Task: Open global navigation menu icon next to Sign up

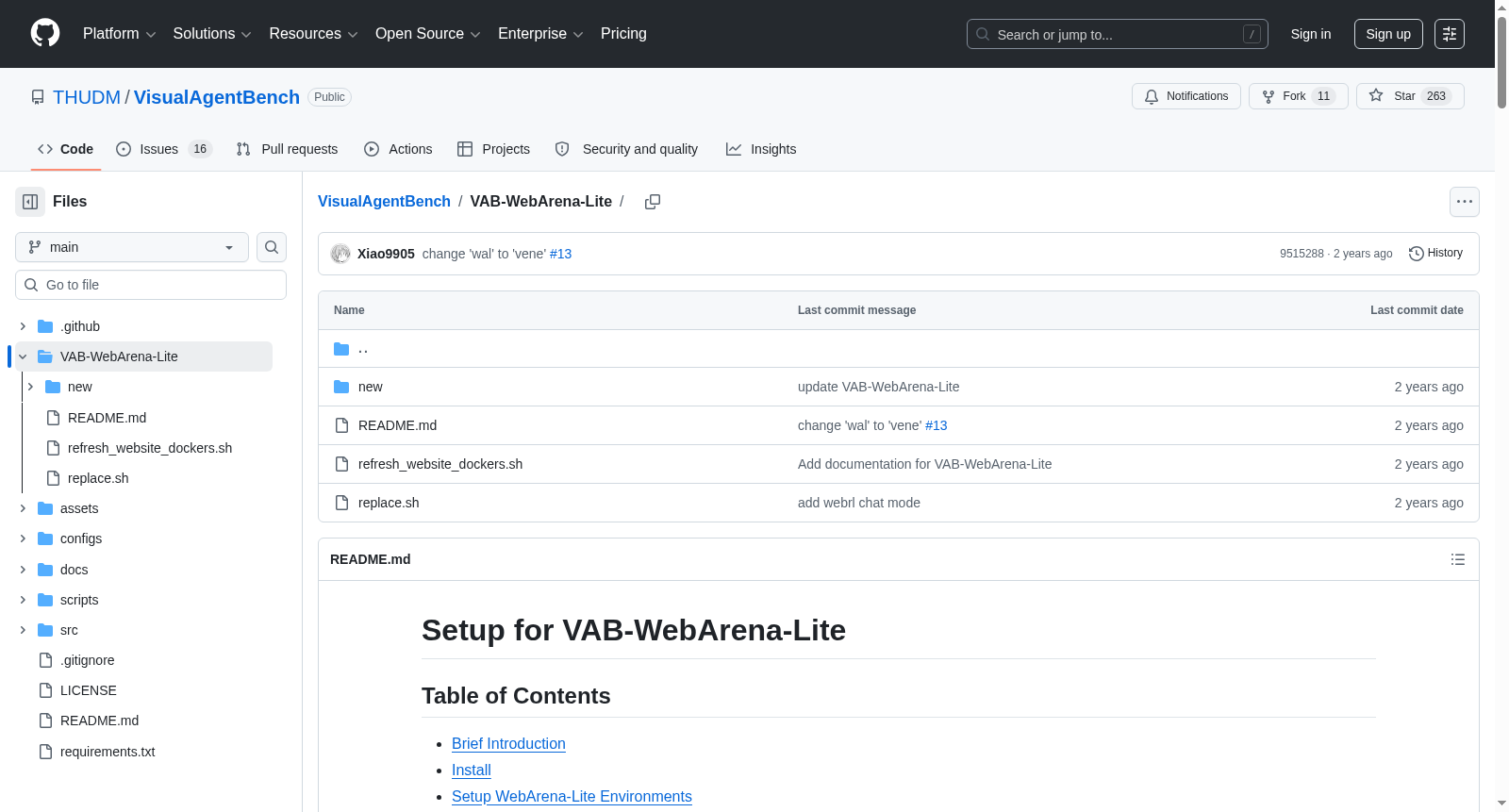Action: tap(1450, 34)
